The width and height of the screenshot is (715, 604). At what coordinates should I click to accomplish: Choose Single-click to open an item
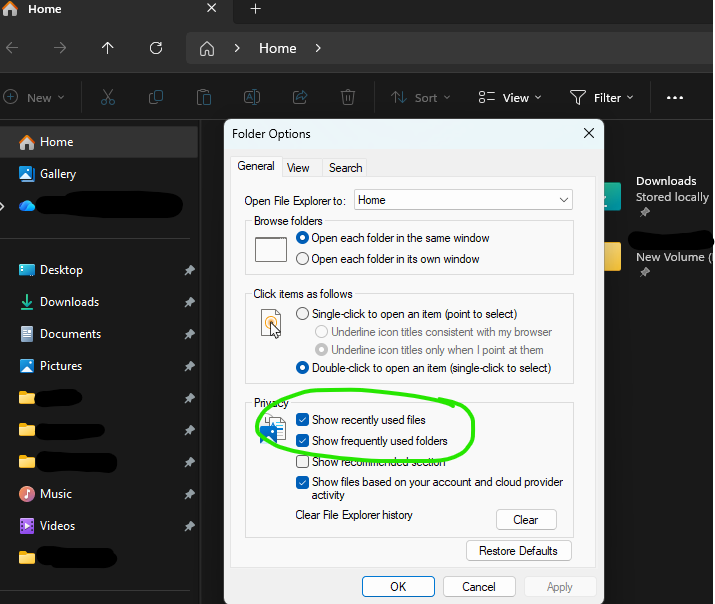coord(407,314)
